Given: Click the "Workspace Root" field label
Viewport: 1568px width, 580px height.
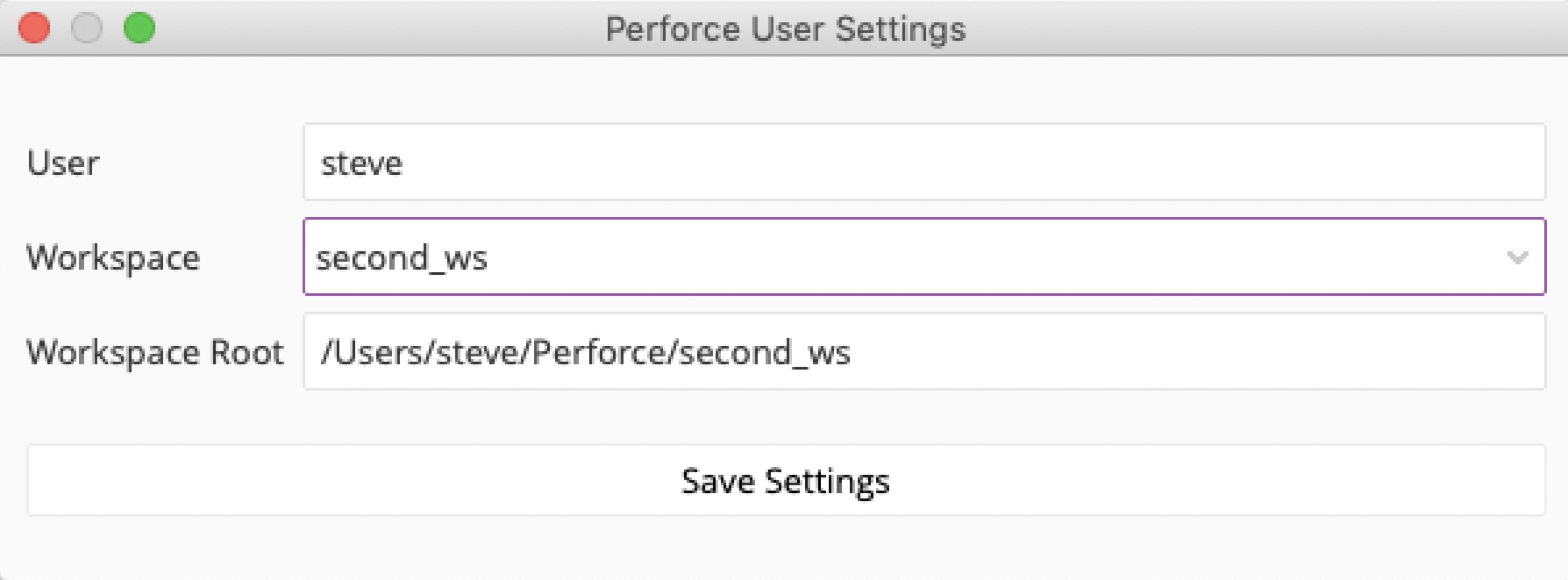Looking at the screenshot, I should coord(155,352).
